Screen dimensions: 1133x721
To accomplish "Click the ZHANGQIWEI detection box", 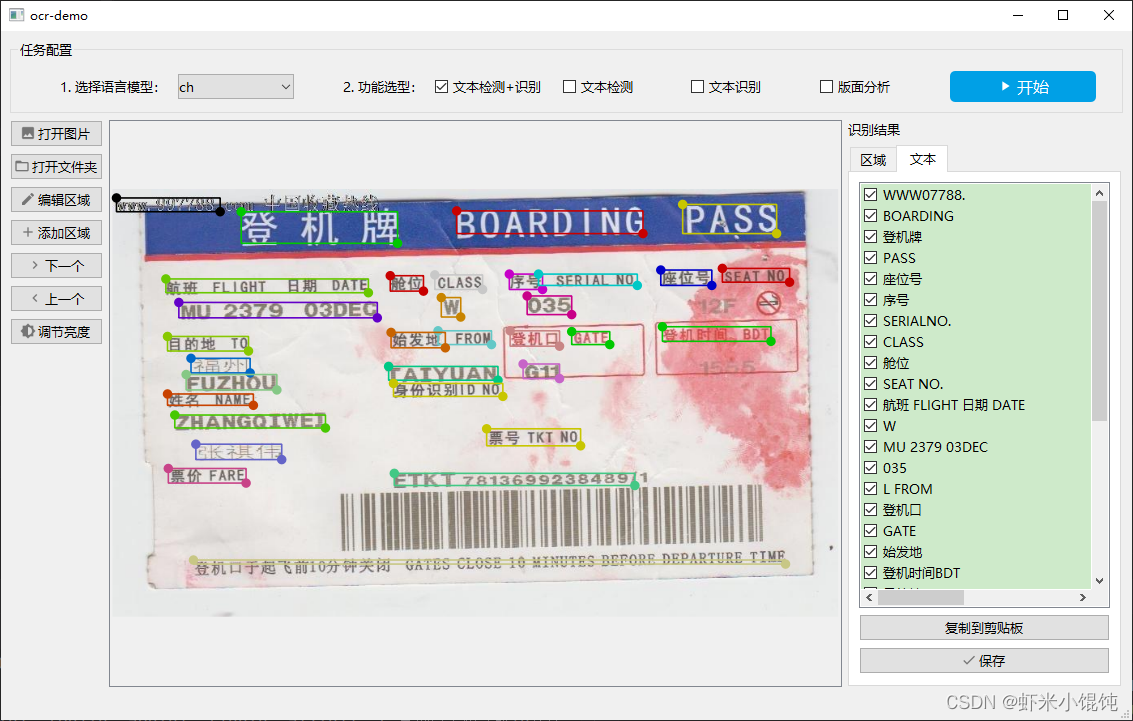I will point(250,422).
